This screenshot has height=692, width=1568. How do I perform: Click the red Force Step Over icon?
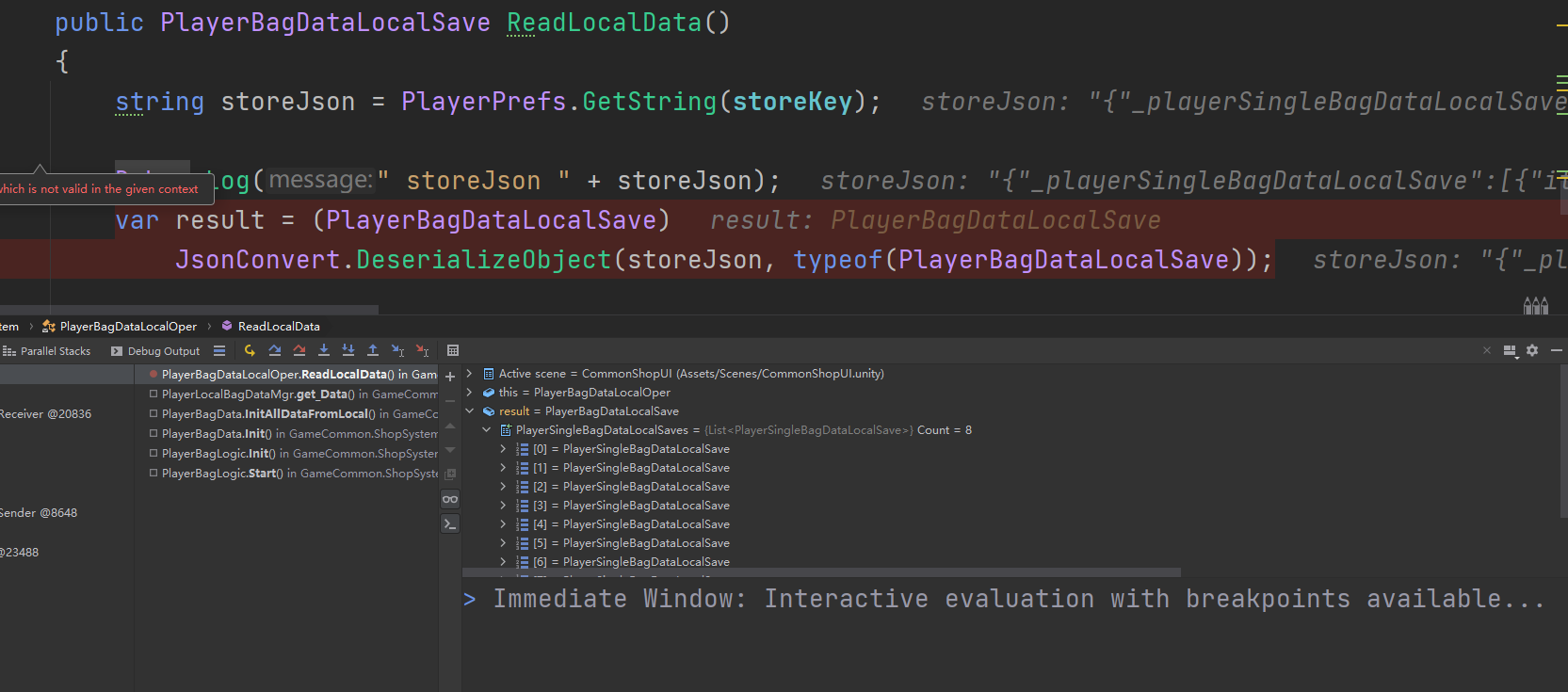pyautogui.click(x=299, y=350)
